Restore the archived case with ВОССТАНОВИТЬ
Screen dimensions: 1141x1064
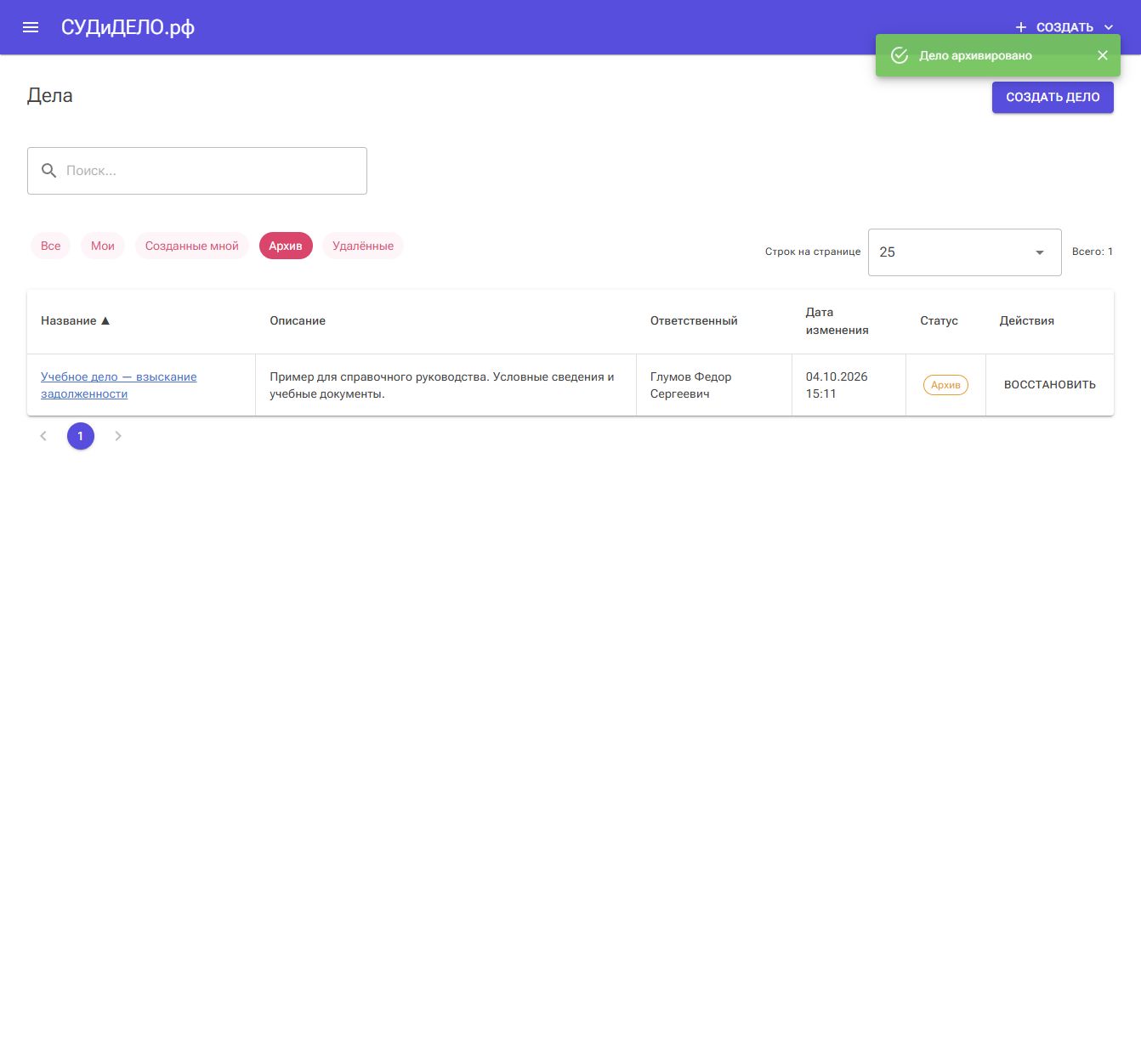[x=1050, y=385]
